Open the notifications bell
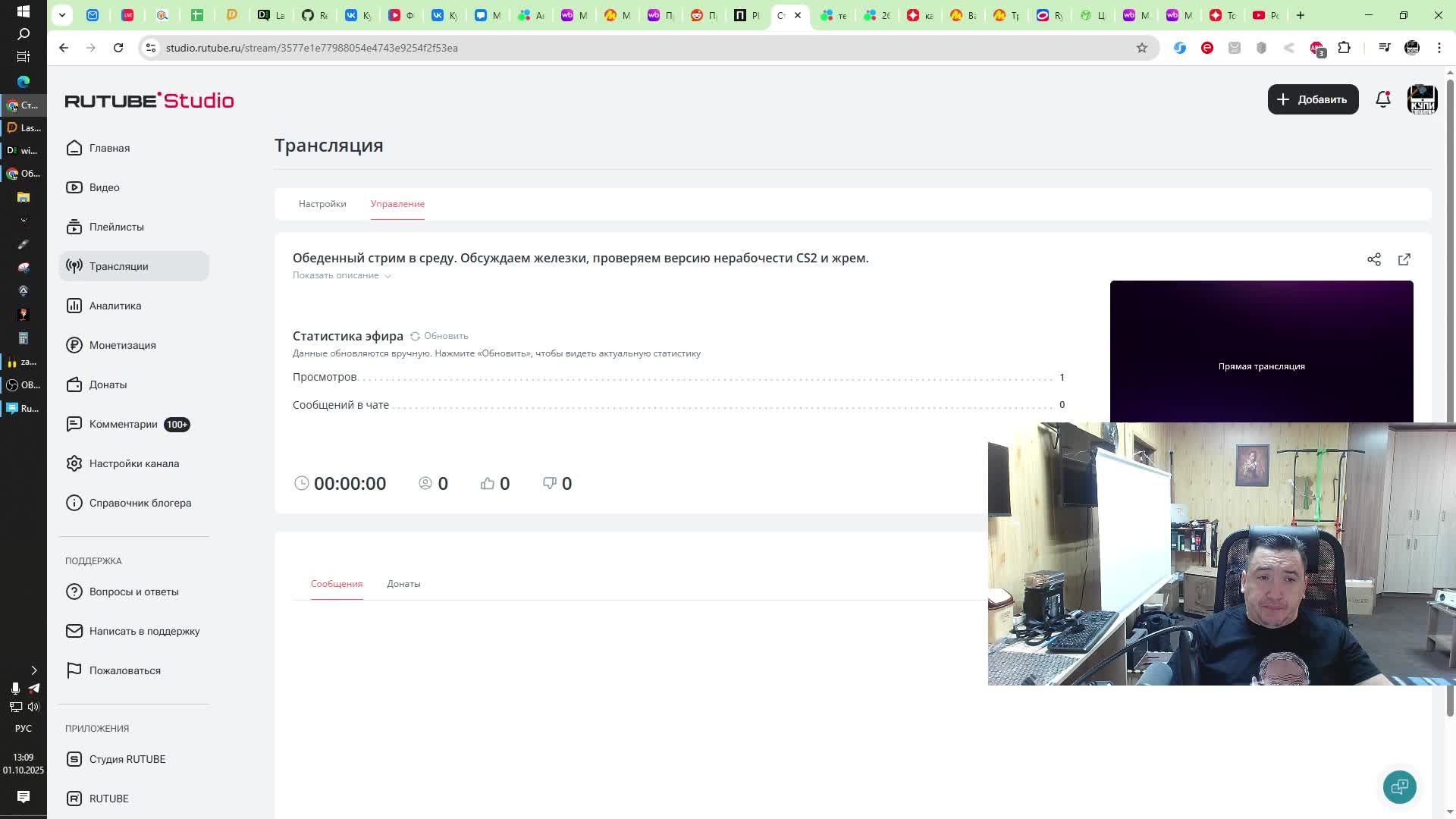Screen dimensions: 1456x819 [x=1382, y=99]
